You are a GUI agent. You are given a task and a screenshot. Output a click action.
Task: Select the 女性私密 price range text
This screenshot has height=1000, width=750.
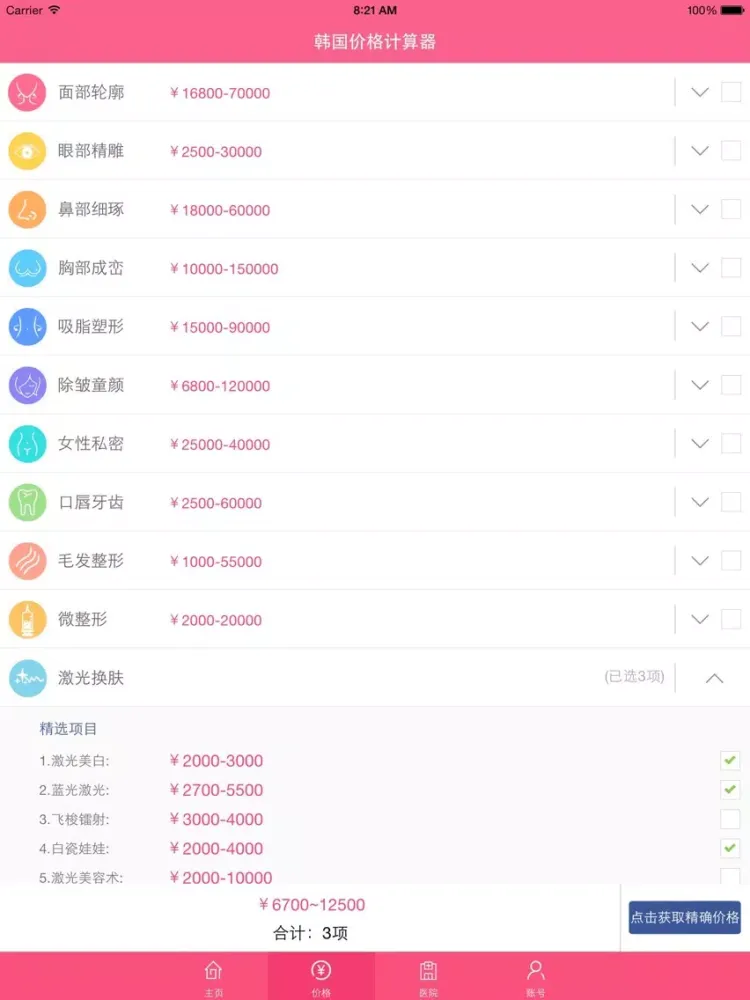click(220, 445)
